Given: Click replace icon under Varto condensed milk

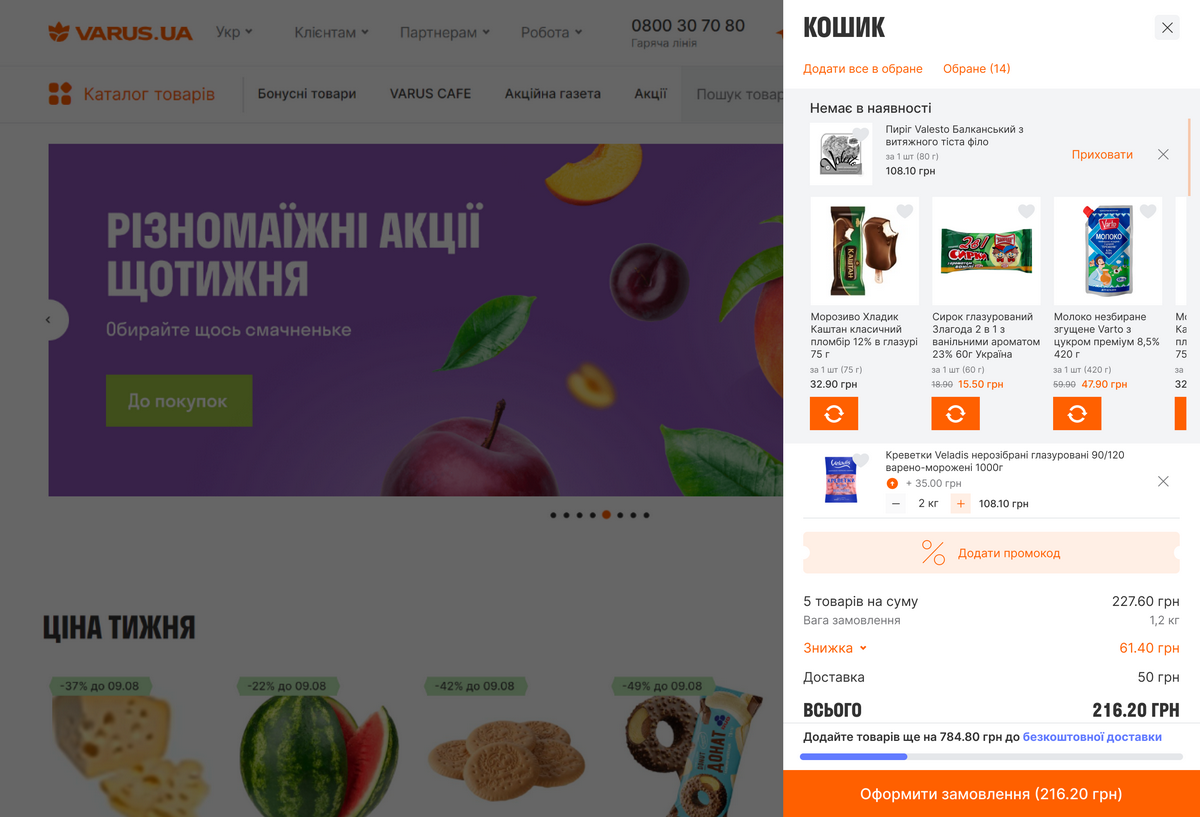Looking at the screenshot, I should click(1077, 414).
